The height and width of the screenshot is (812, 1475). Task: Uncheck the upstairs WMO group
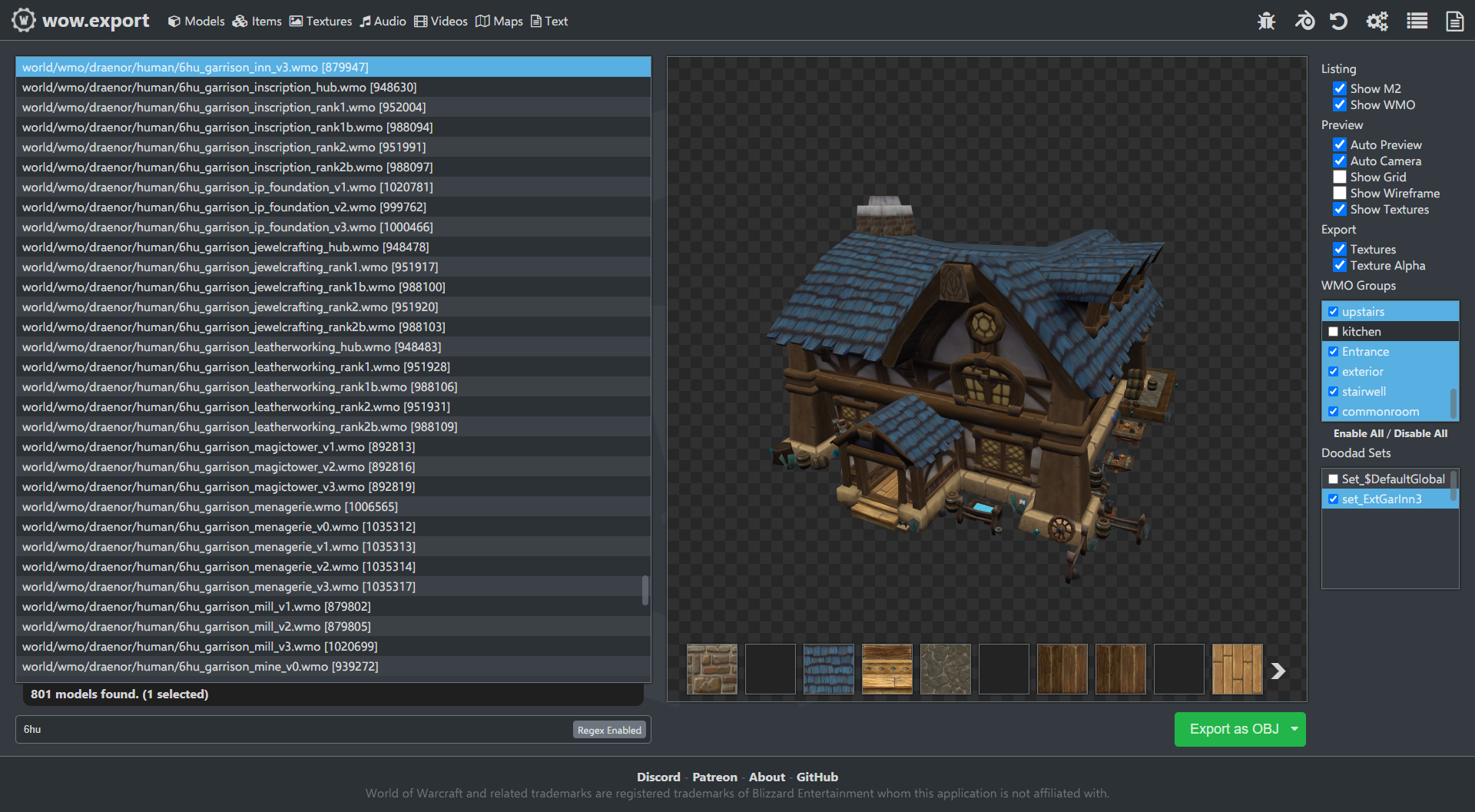click(1334, 312)
